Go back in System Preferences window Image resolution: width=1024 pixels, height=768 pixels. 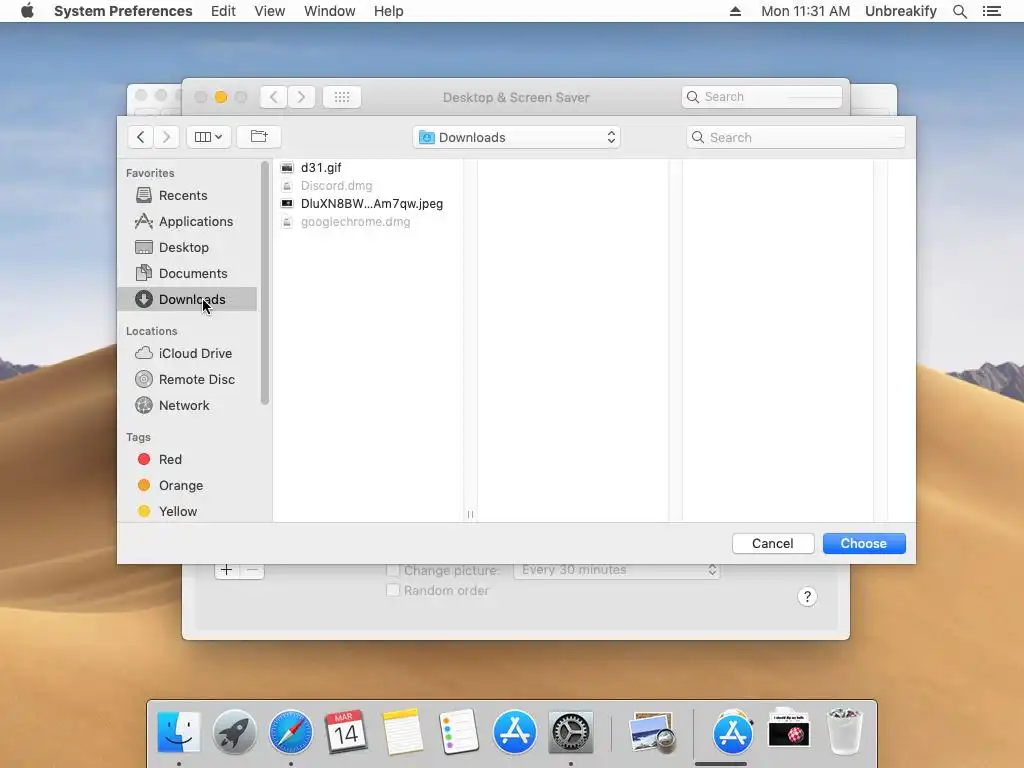274,97
